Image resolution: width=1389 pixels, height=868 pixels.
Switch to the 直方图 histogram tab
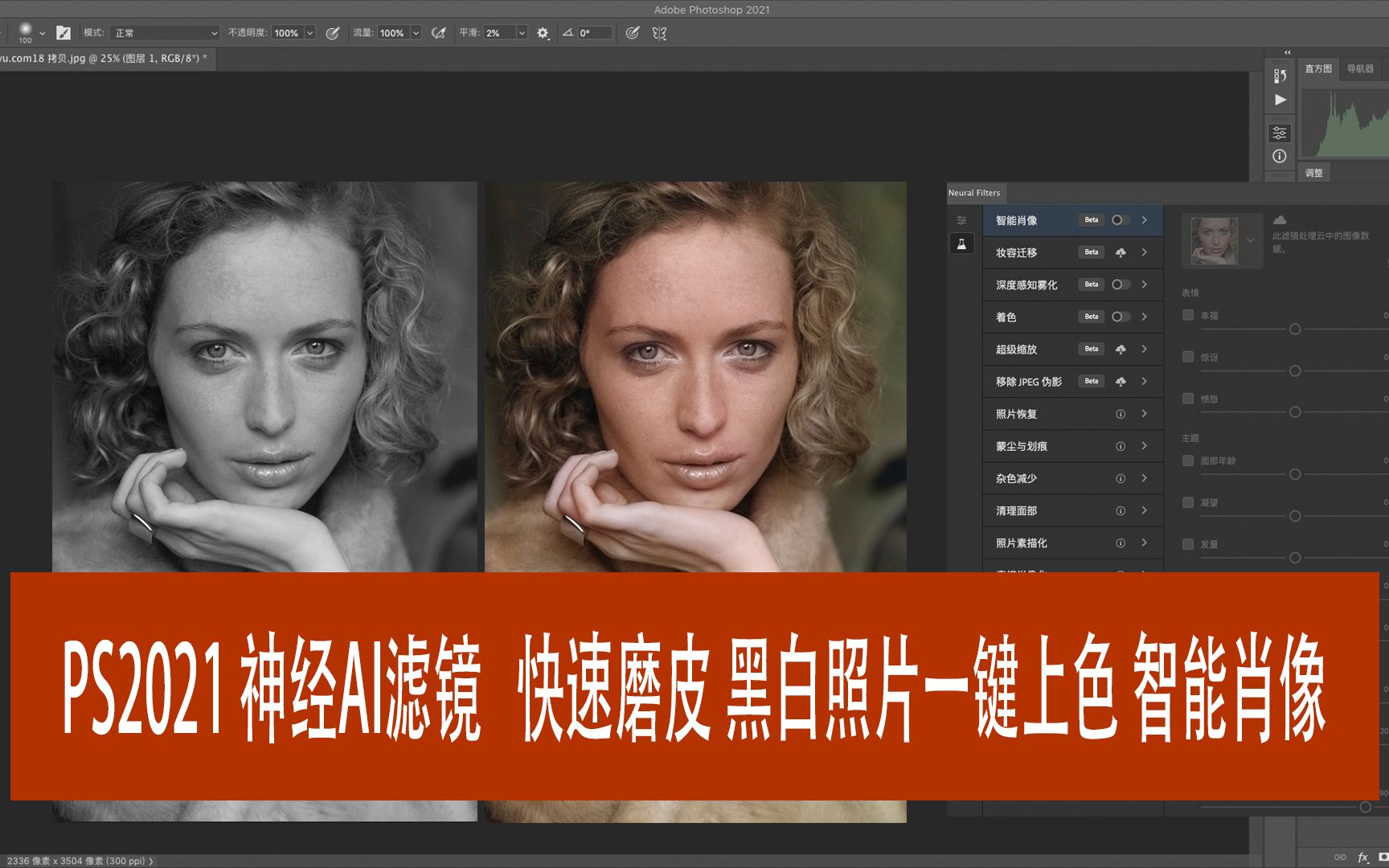pos(1318,69)
